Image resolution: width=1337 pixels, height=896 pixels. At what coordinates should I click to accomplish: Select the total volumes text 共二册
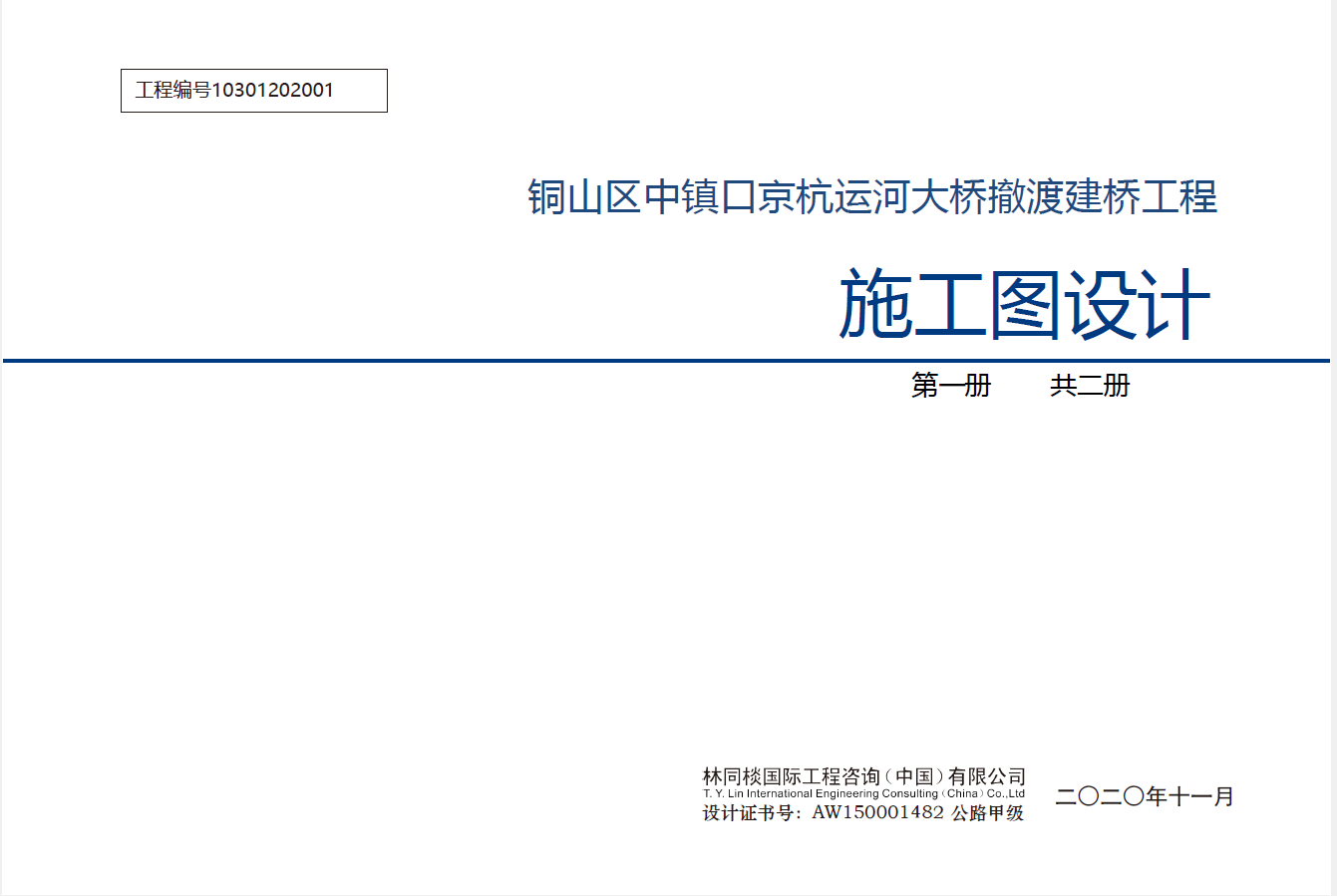[x=1090, y=386]
